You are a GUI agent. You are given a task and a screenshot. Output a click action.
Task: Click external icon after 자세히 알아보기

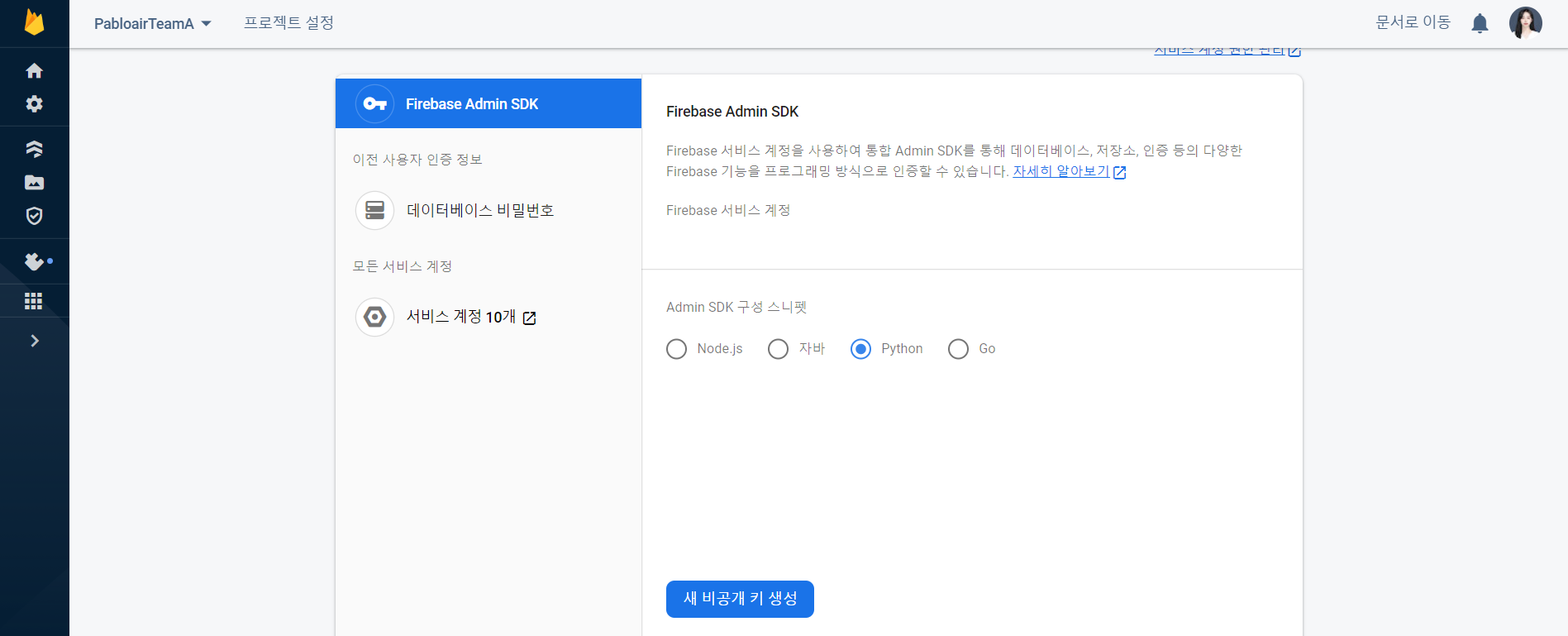[x=1120, y=172]
